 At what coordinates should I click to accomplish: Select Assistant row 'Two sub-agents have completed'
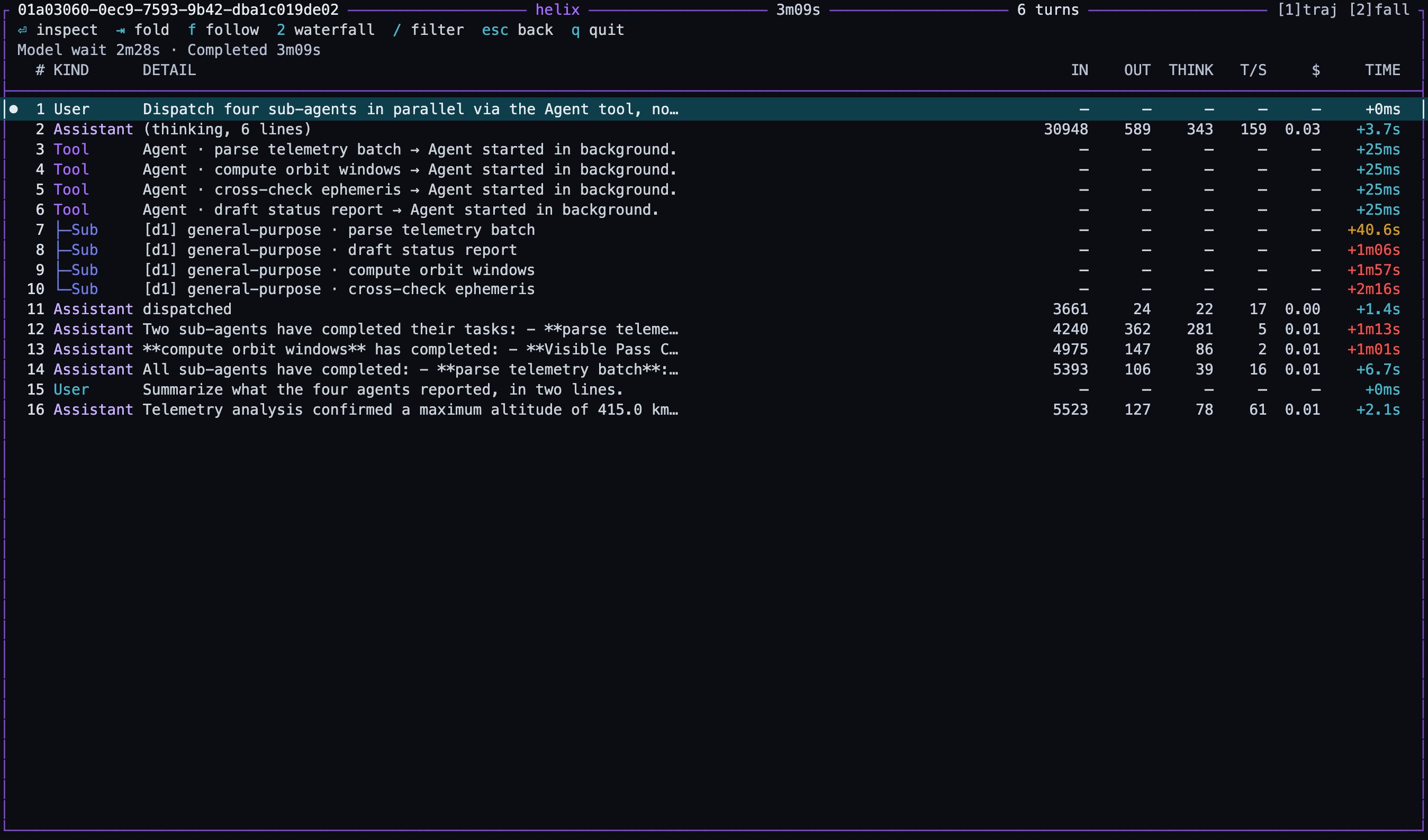coord(714,330)
